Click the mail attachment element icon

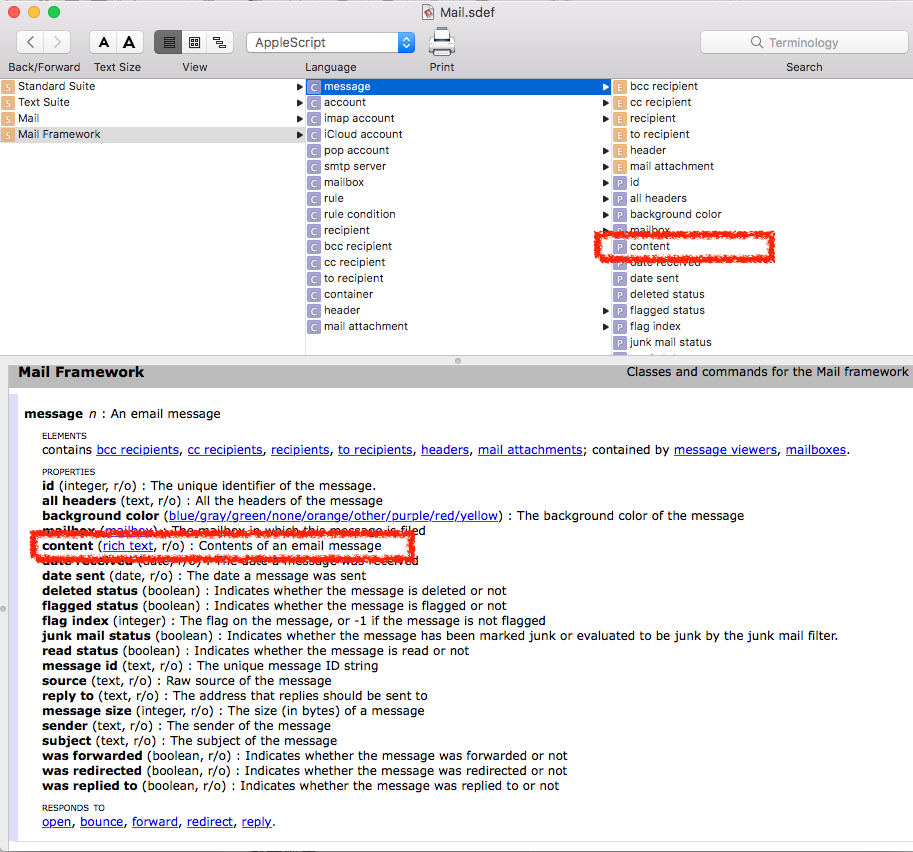tap(620, 167)
